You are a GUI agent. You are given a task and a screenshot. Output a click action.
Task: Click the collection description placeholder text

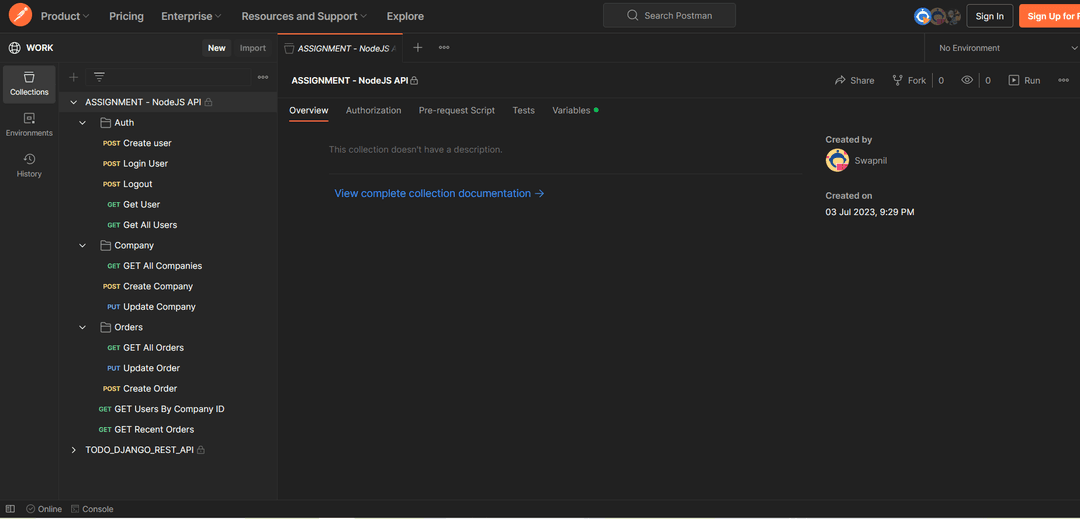pos(416,149)
